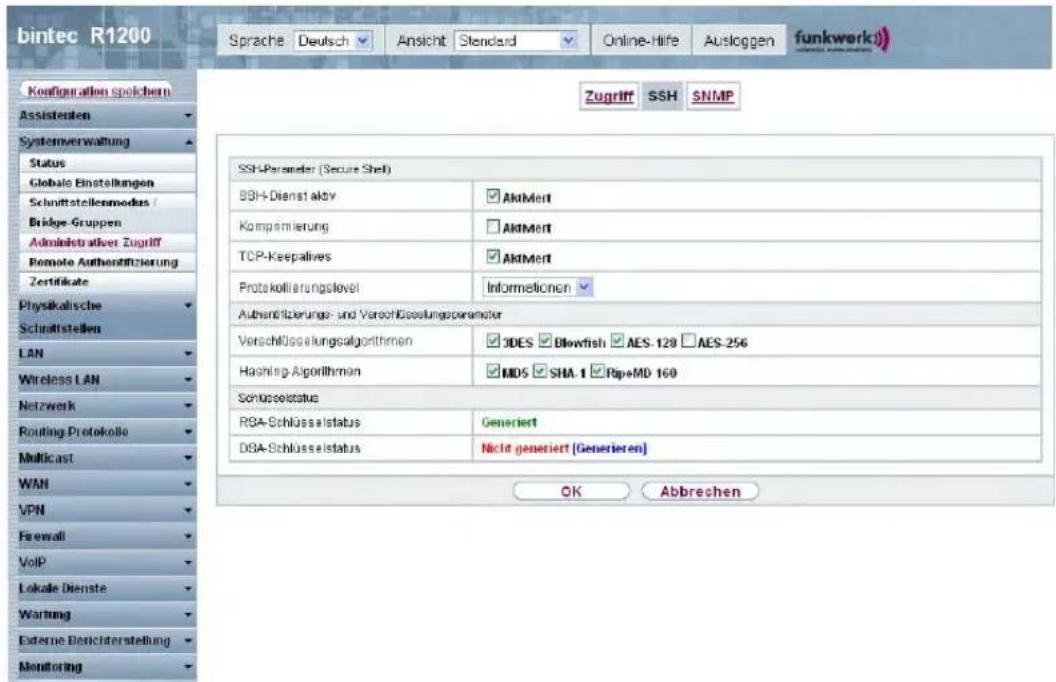This screenshot has width=1056, height=682.
Task: Confirm settings with OK button
Action: (x=571, y=491)
